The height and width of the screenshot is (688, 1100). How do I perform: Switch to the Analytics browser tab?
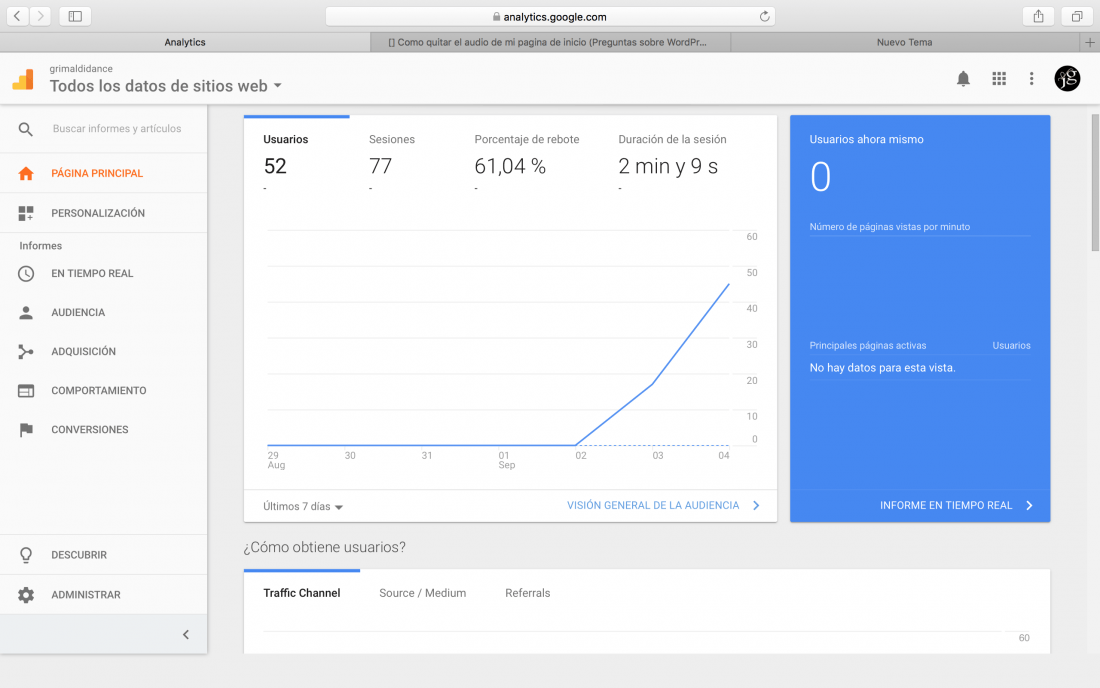(x=185, y=42)
